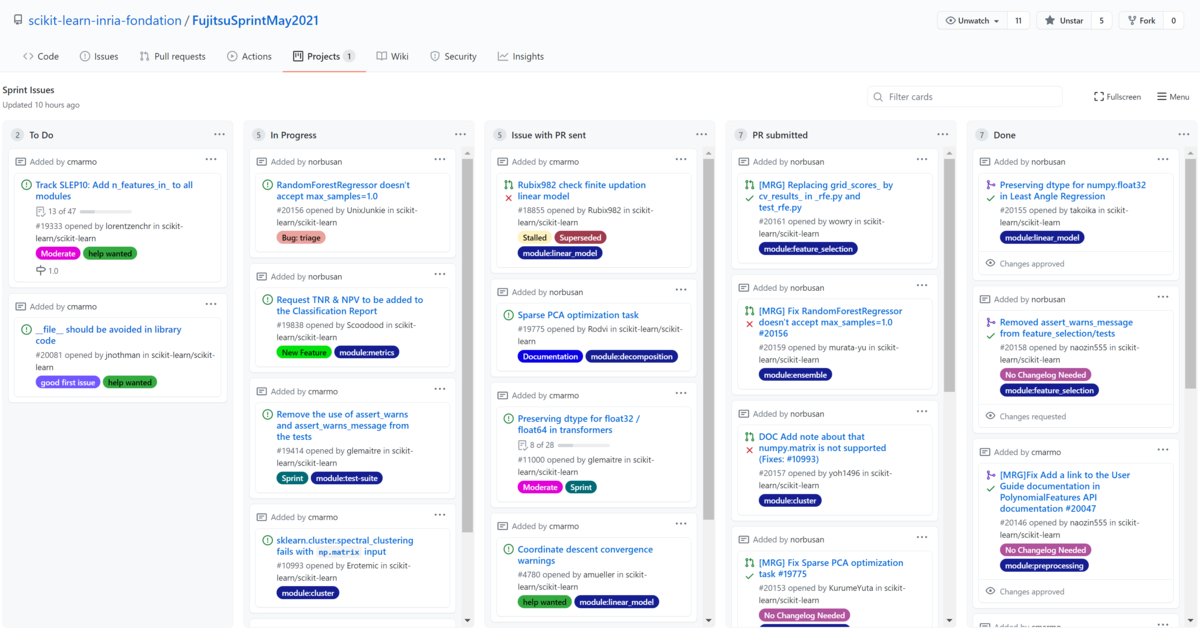Click the 'Stalled' yellow label

point(534,237)
